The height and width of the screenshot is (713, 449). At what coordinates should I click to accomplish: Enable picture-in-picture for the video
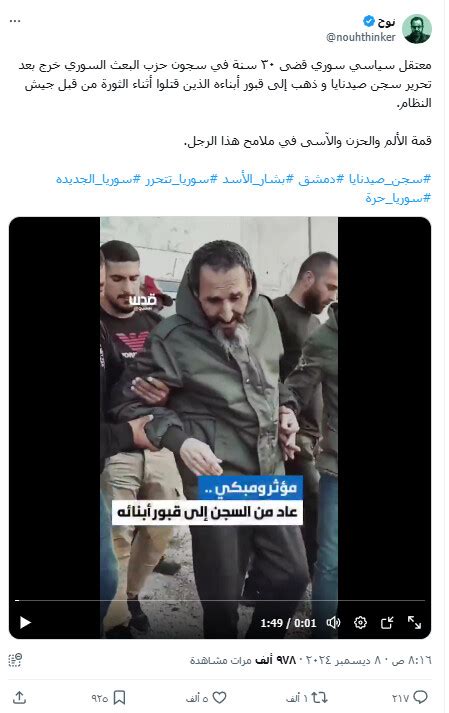(x=387, y=623)
